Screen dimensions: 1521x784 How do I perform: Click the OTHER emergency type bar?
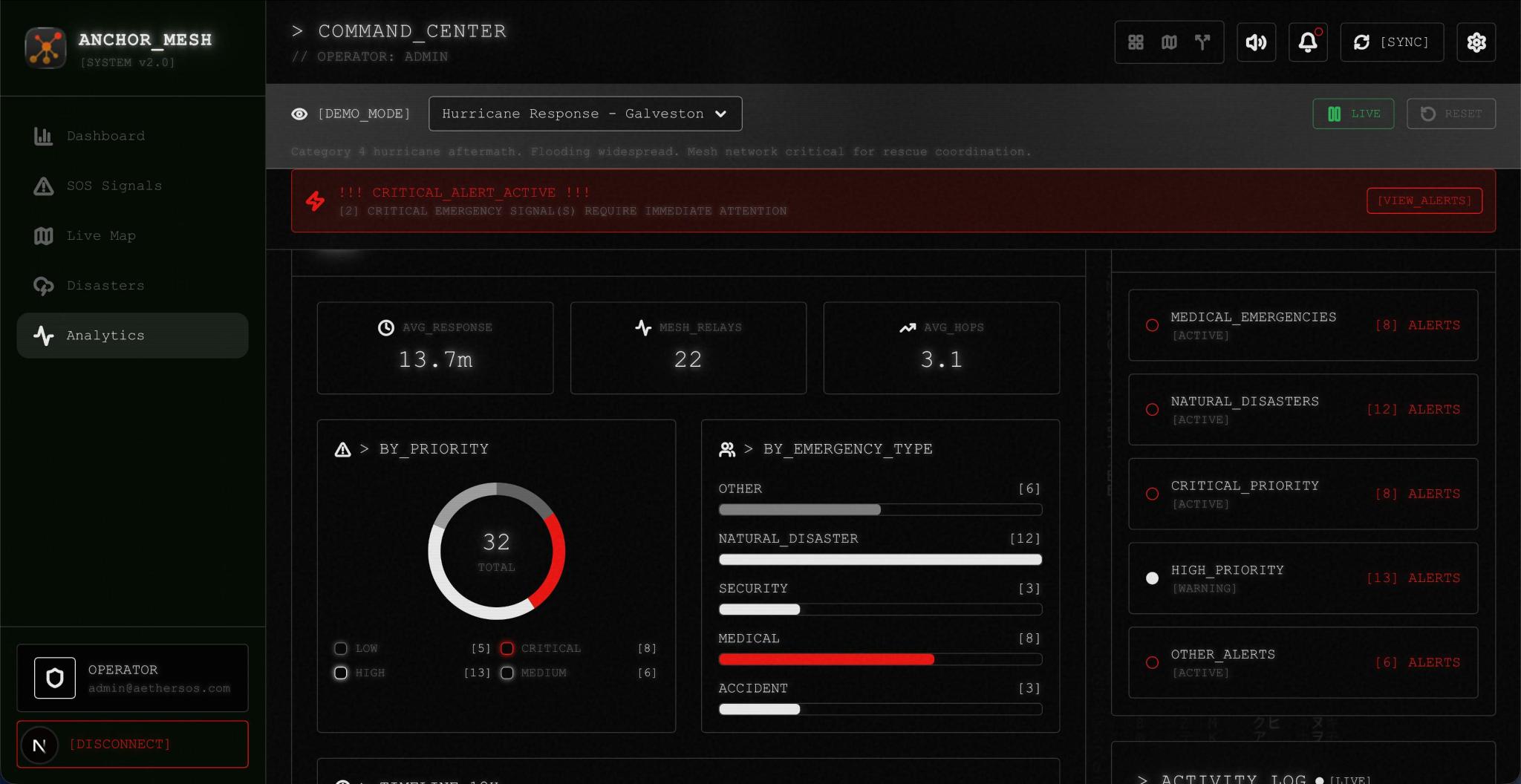(880, 509)
